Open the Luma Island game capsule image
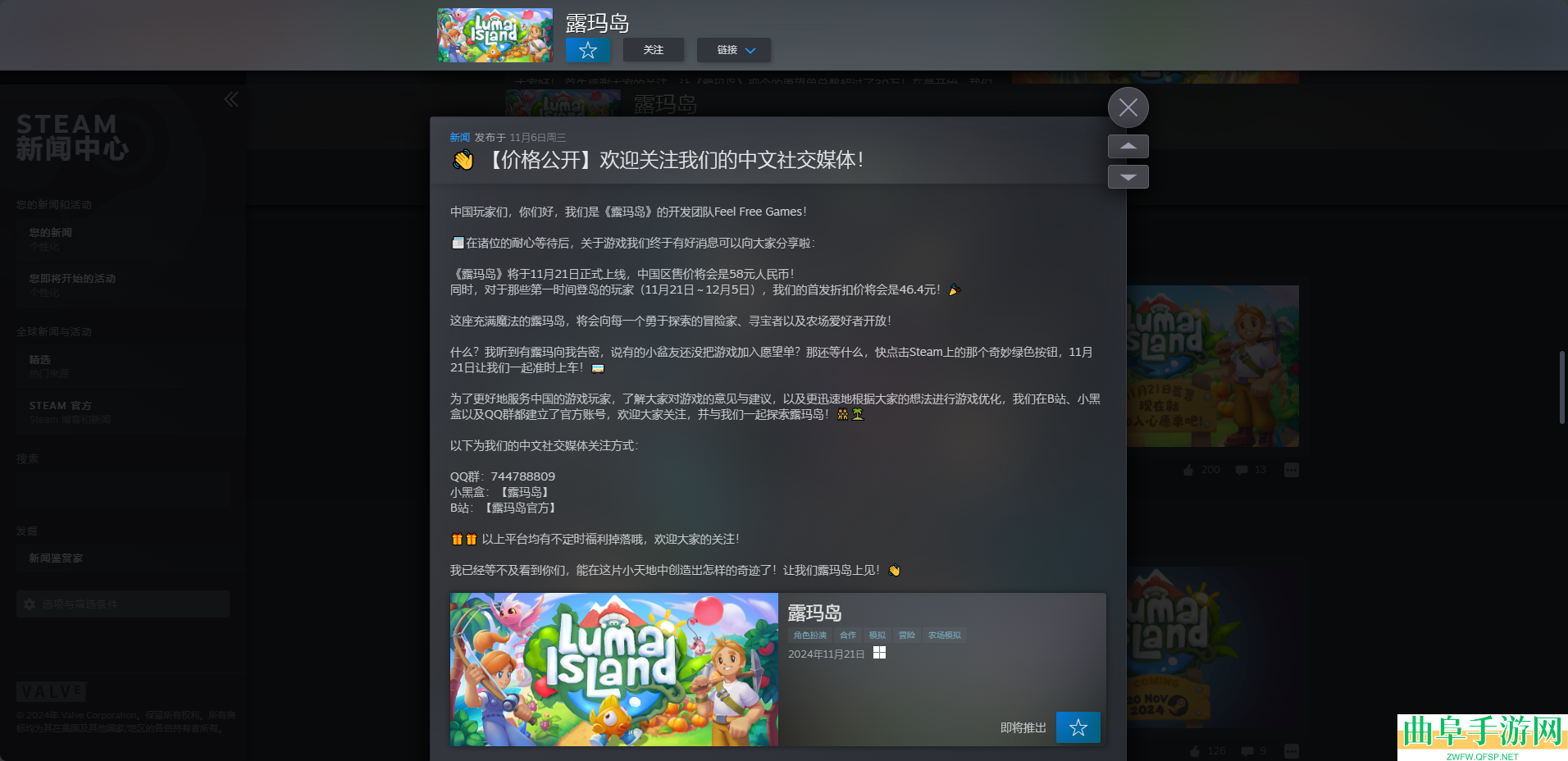Viewport: 1568px width, 761px height. point(614,669)
